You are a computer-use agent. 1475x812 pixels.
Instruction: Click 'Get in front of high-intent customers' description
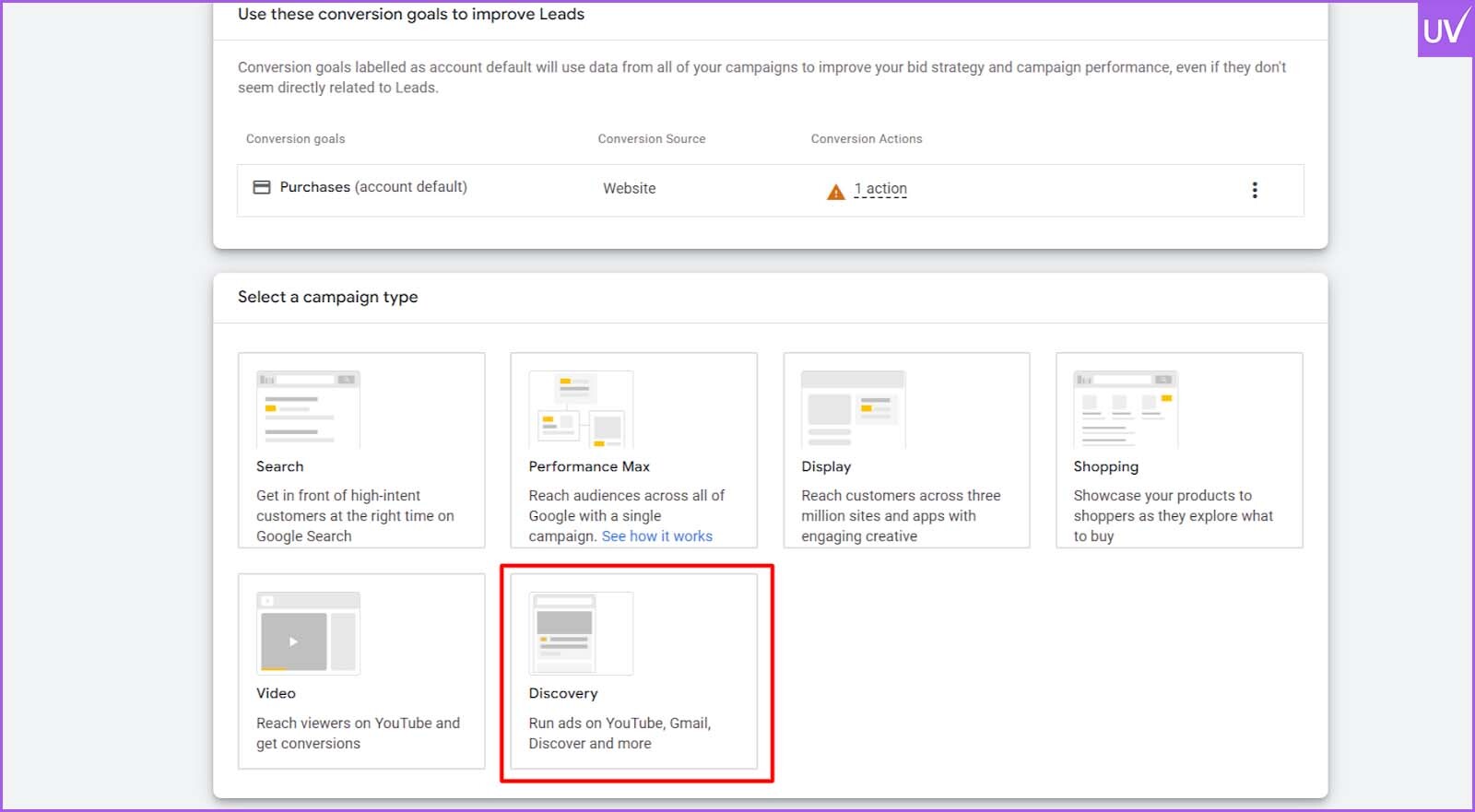355,516
